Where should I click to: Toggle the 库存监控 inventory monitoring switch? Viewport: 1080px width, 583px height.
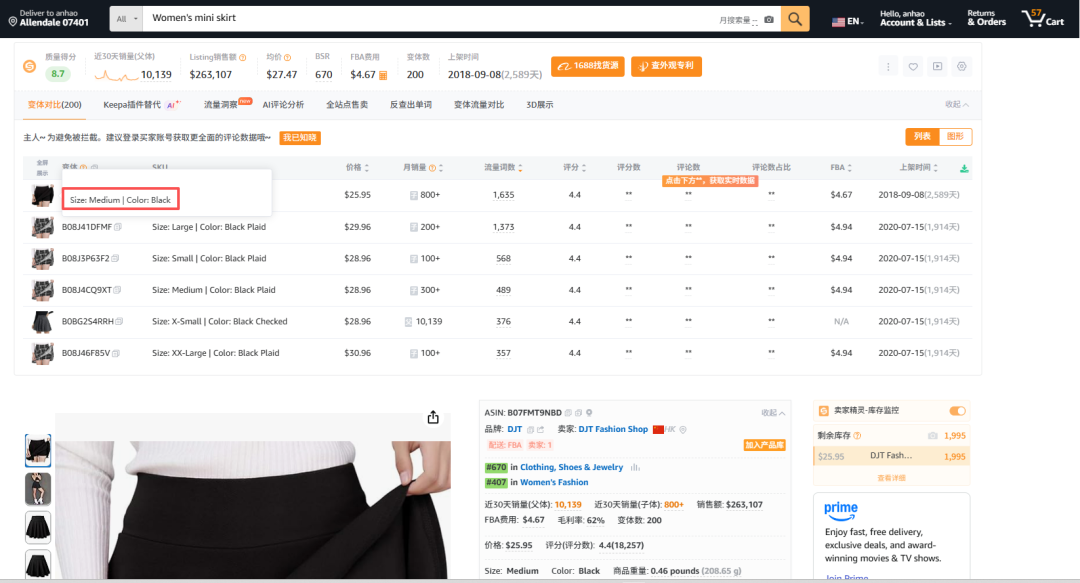[x=957, y=411]
